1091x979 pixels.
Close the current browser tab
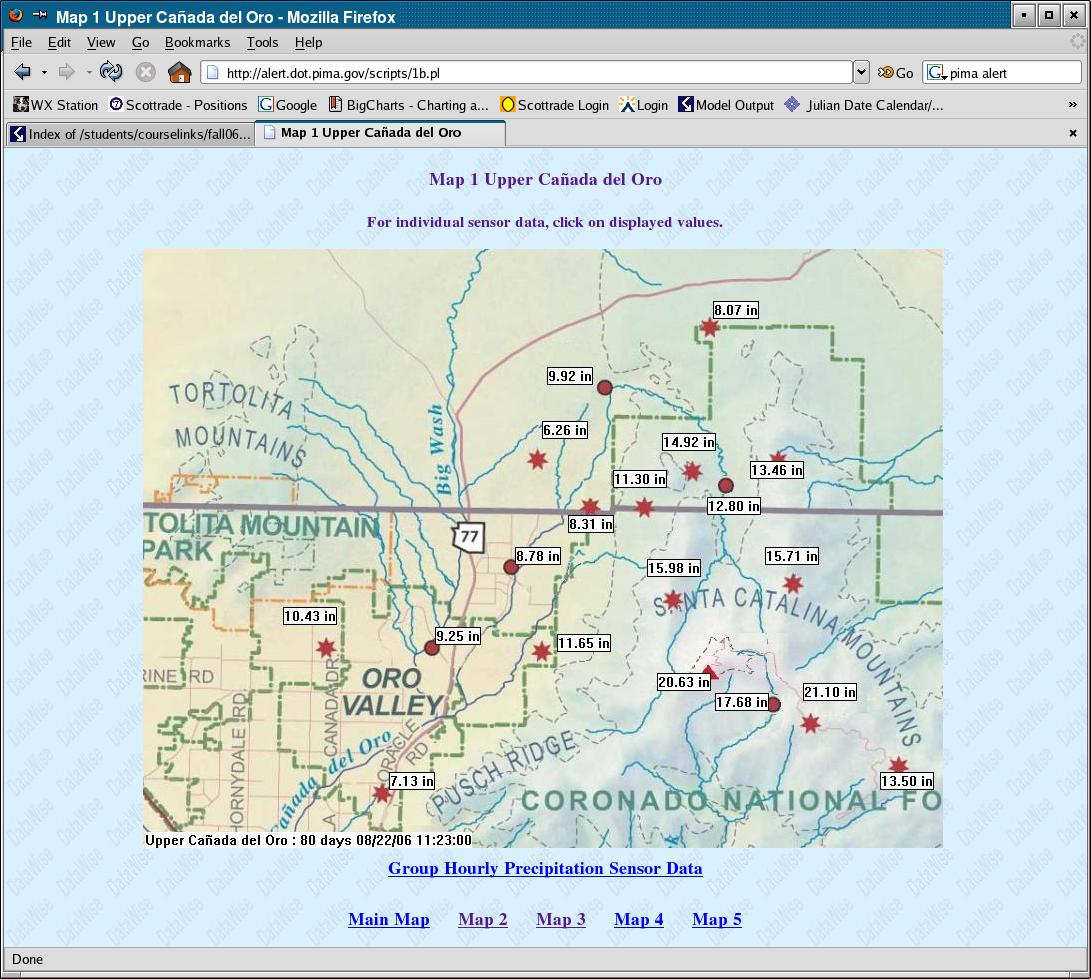pyautogui.click(x=1073, y=133)
